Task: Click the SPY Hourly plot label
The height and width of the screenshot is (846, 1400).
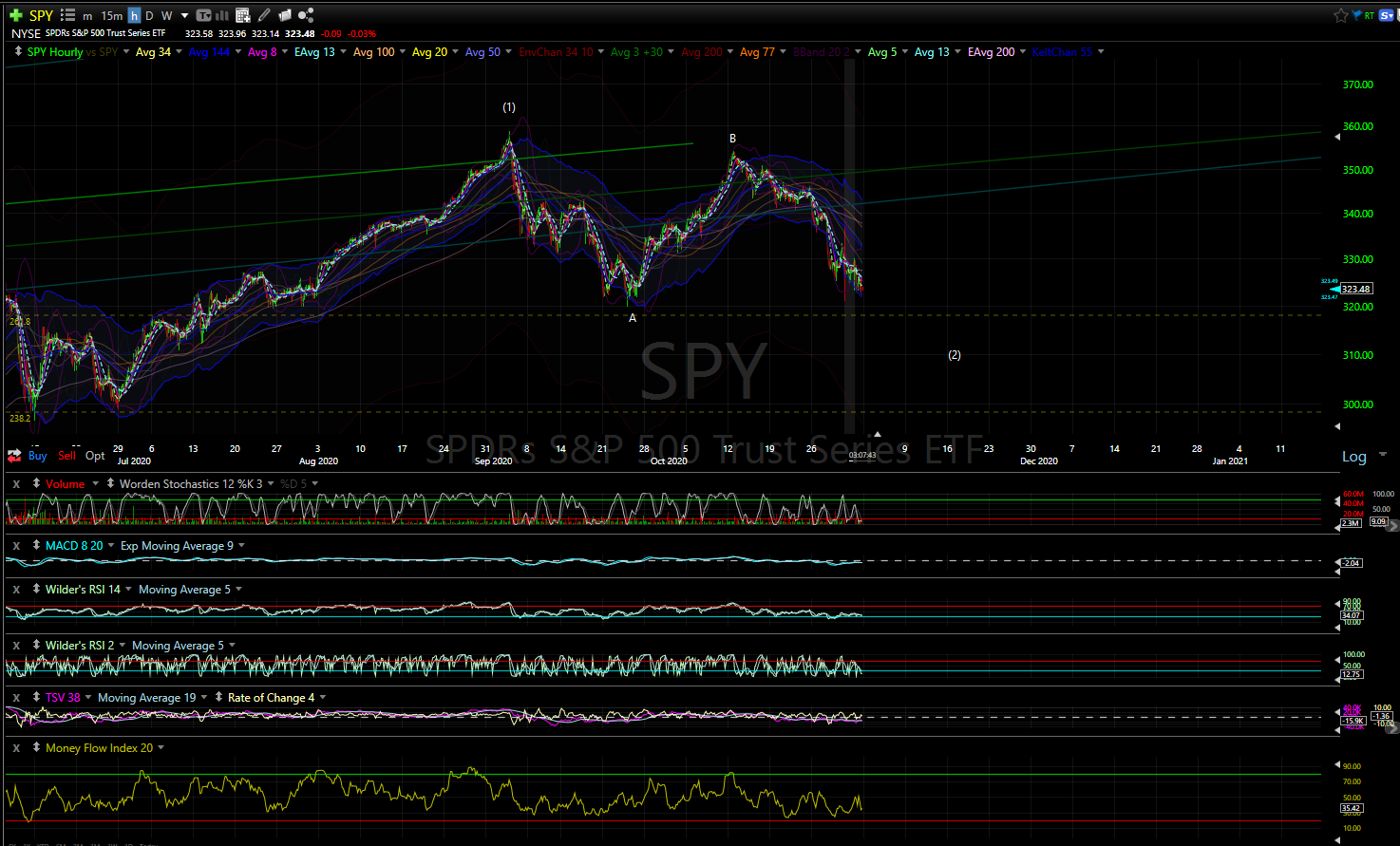Action: 55,52
